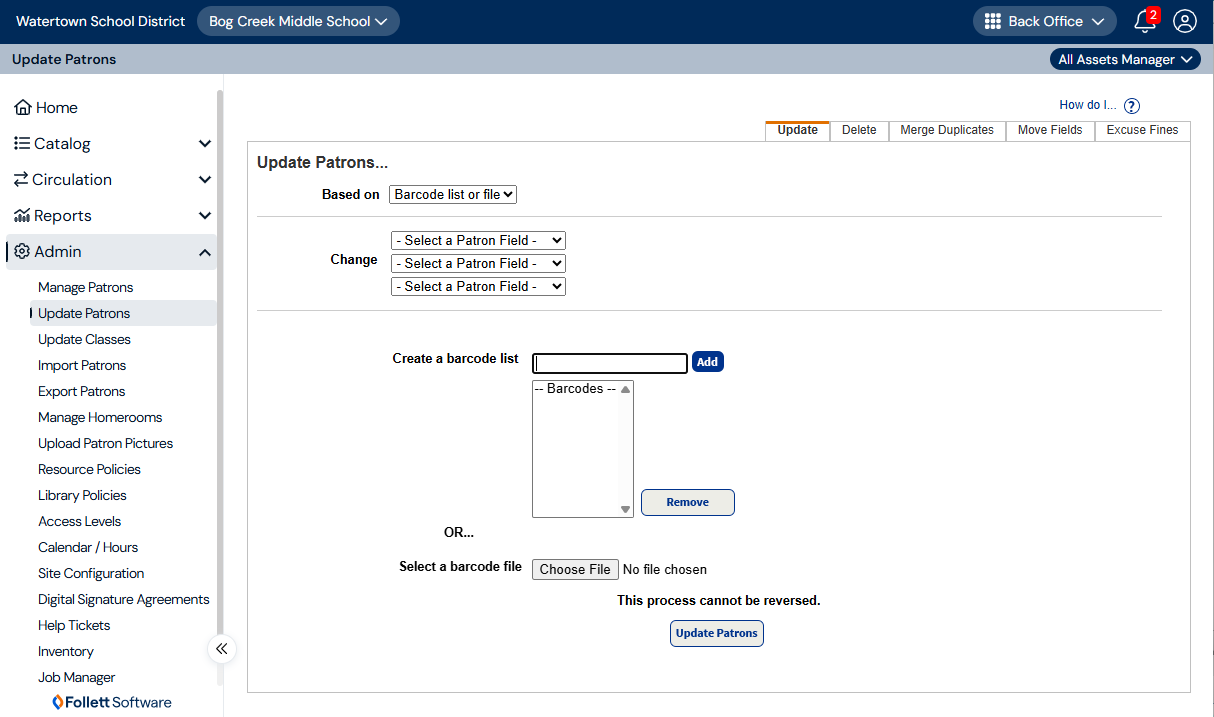The width and height of the screenshot is (1214, 717).
Task: Open the first Select a Patron Field dropdown
Action: pos(478,240)
